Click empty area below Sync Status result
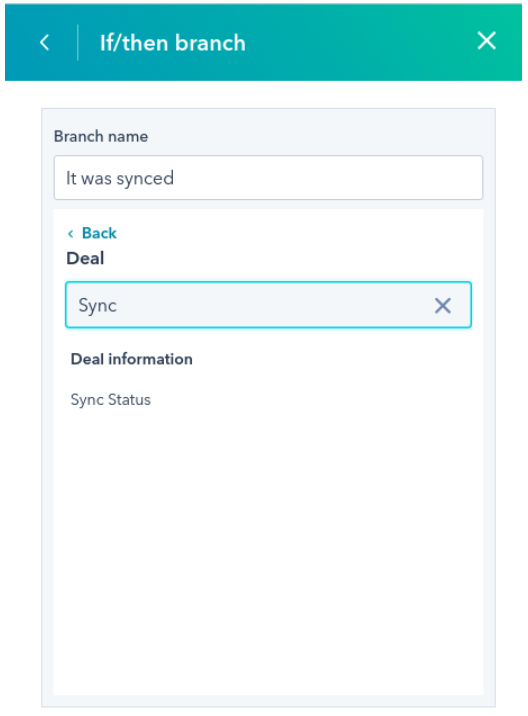 268,548
